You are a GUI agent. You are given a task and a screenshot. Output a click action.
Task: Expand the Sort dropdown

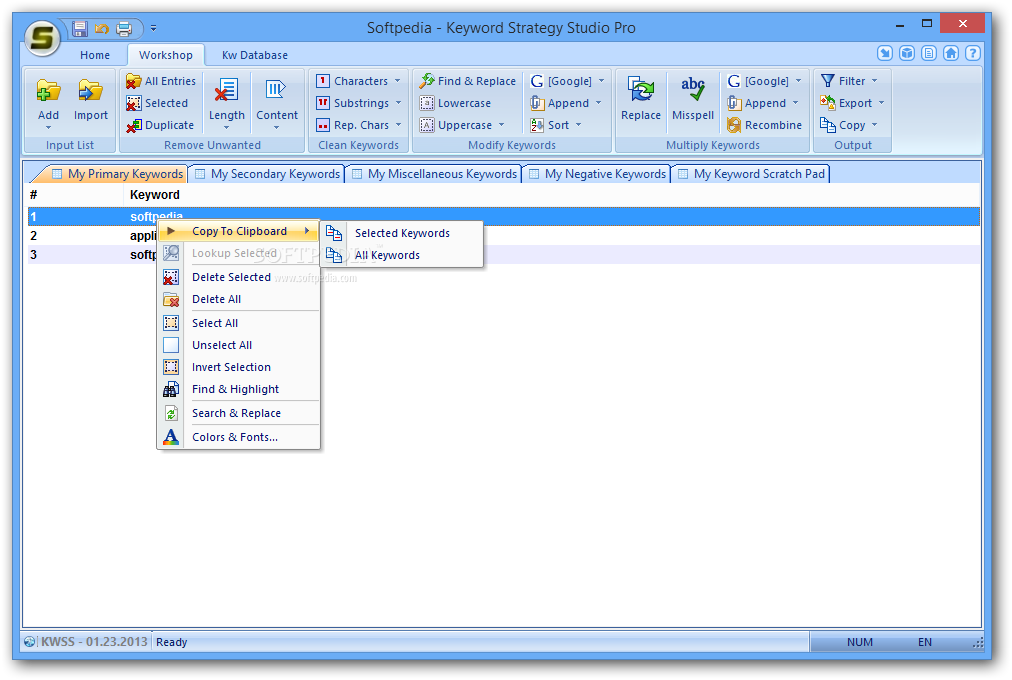pos(578,125)
